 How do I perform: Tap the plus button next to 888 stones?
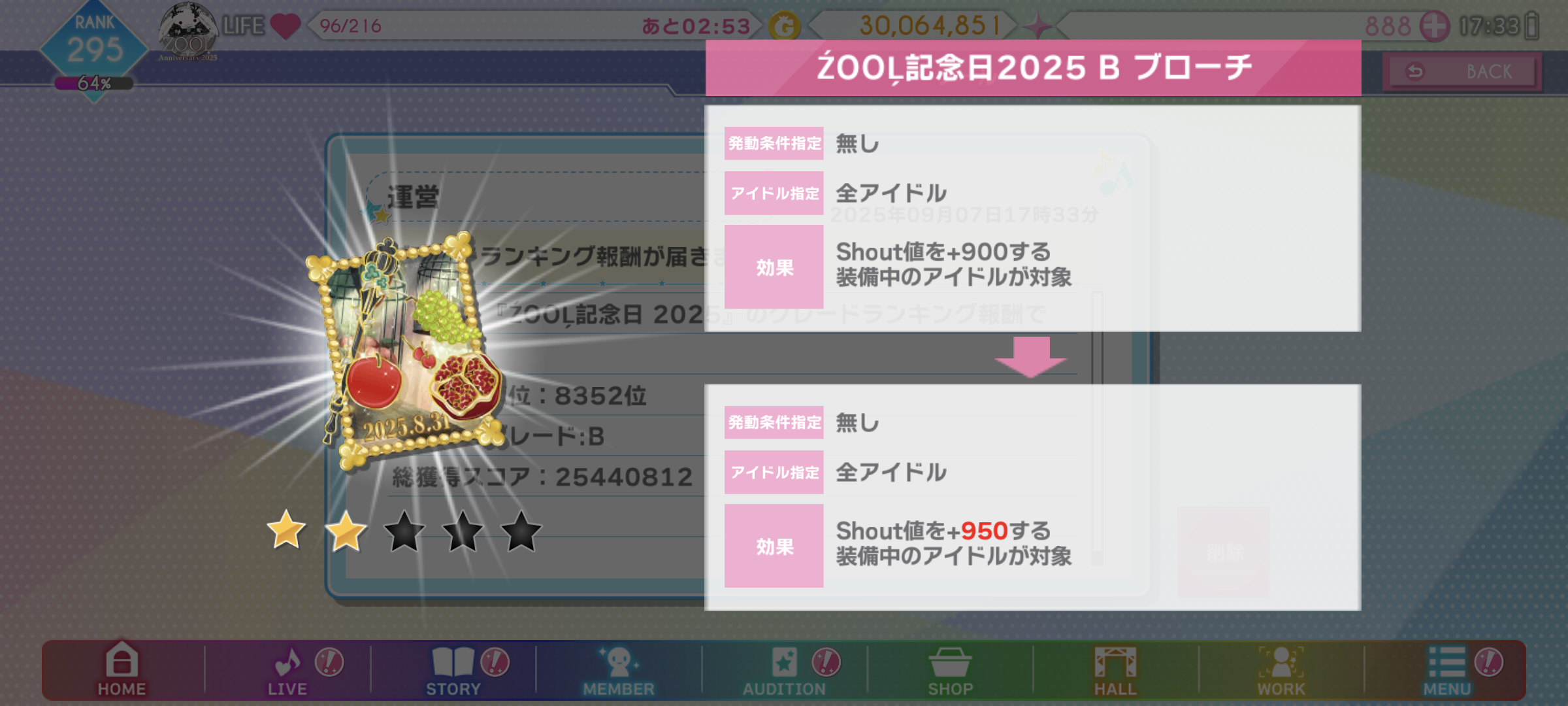coord(1435,27)
